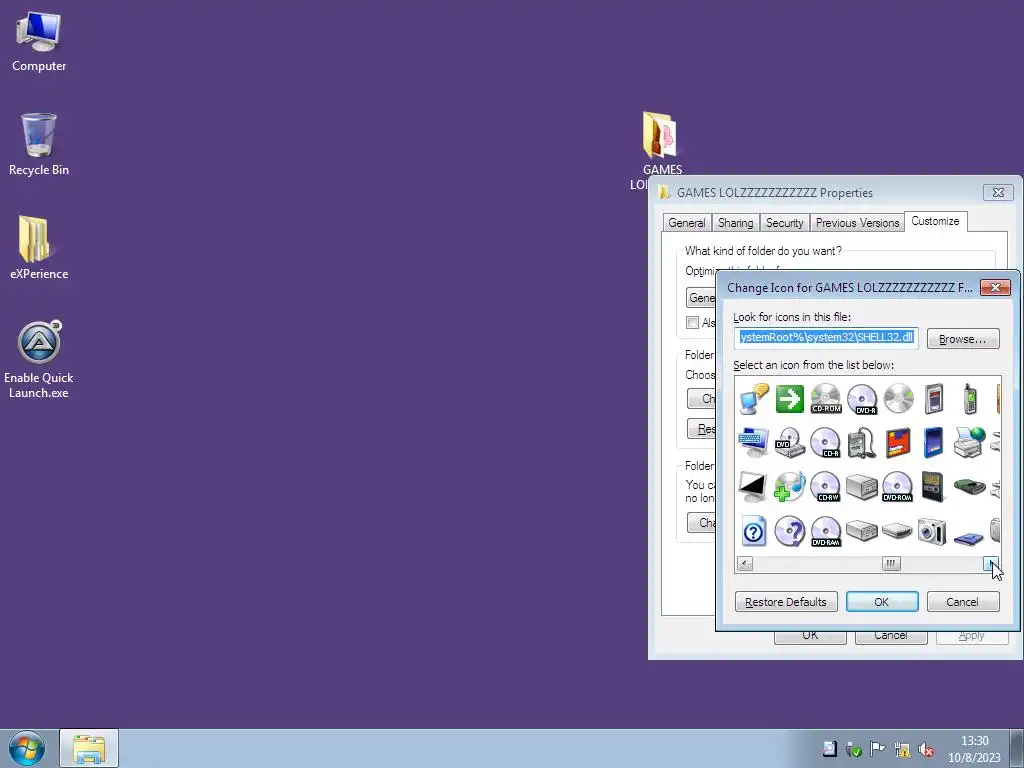1024x768 pixels.
Task: Pick the CD-ROM disc icon
Action: pos(825,398)
